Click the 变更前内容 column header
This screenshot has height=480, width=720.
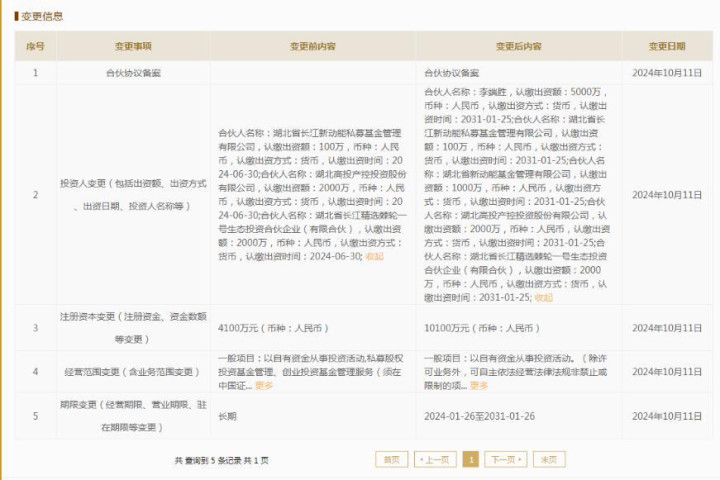[313, 46]
